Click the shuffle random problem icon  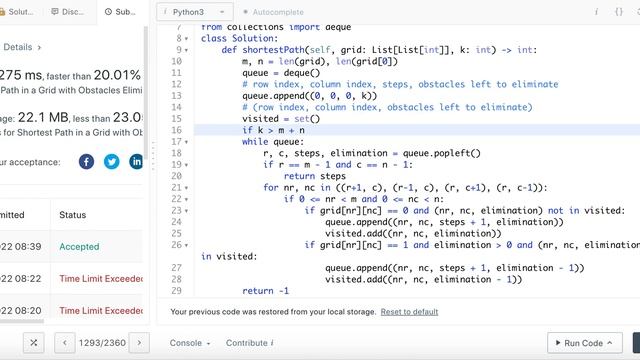tap(34, 343)
